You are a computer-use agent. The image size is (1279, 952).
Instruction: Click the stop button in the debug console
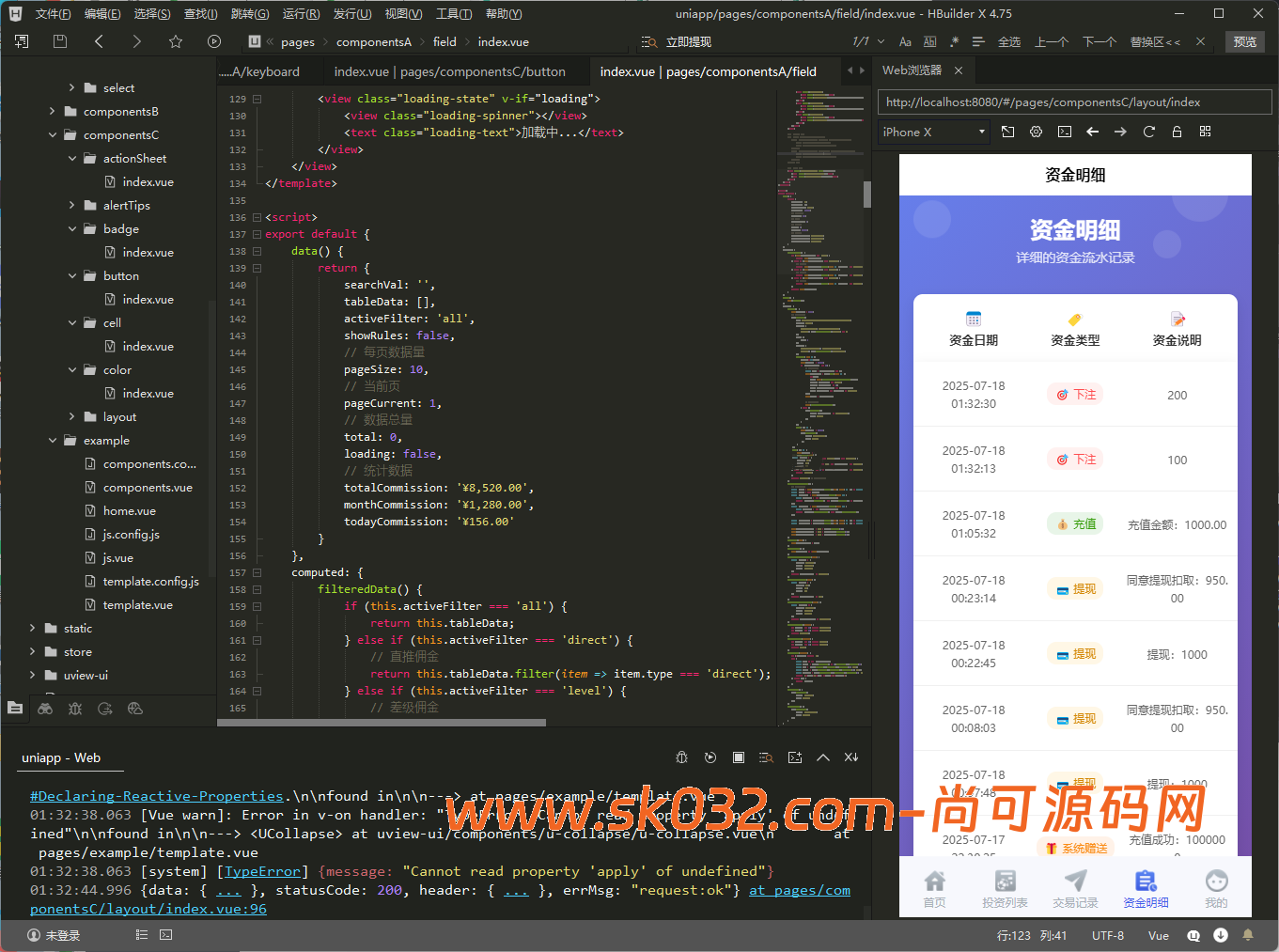(x=739, y=757)
